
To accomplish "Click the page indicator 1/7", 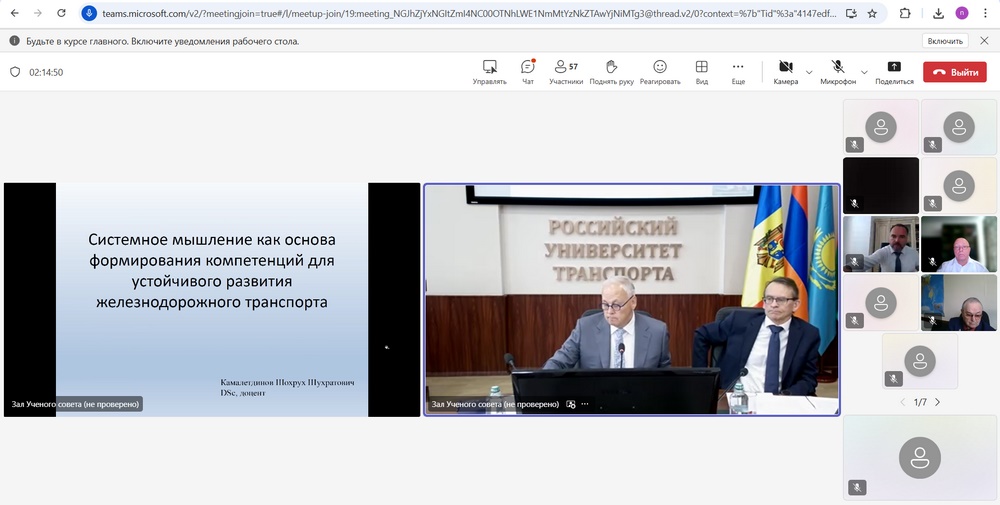I will coord(920,402).
